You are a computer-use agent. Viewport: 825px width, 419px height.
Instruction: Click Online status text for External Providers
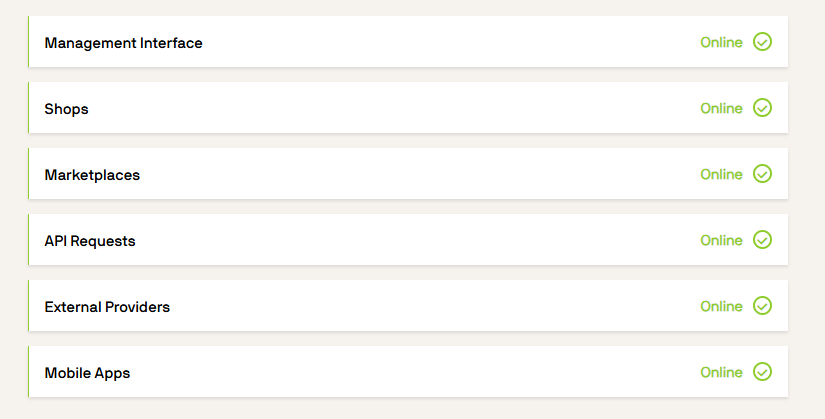point(721,306)
